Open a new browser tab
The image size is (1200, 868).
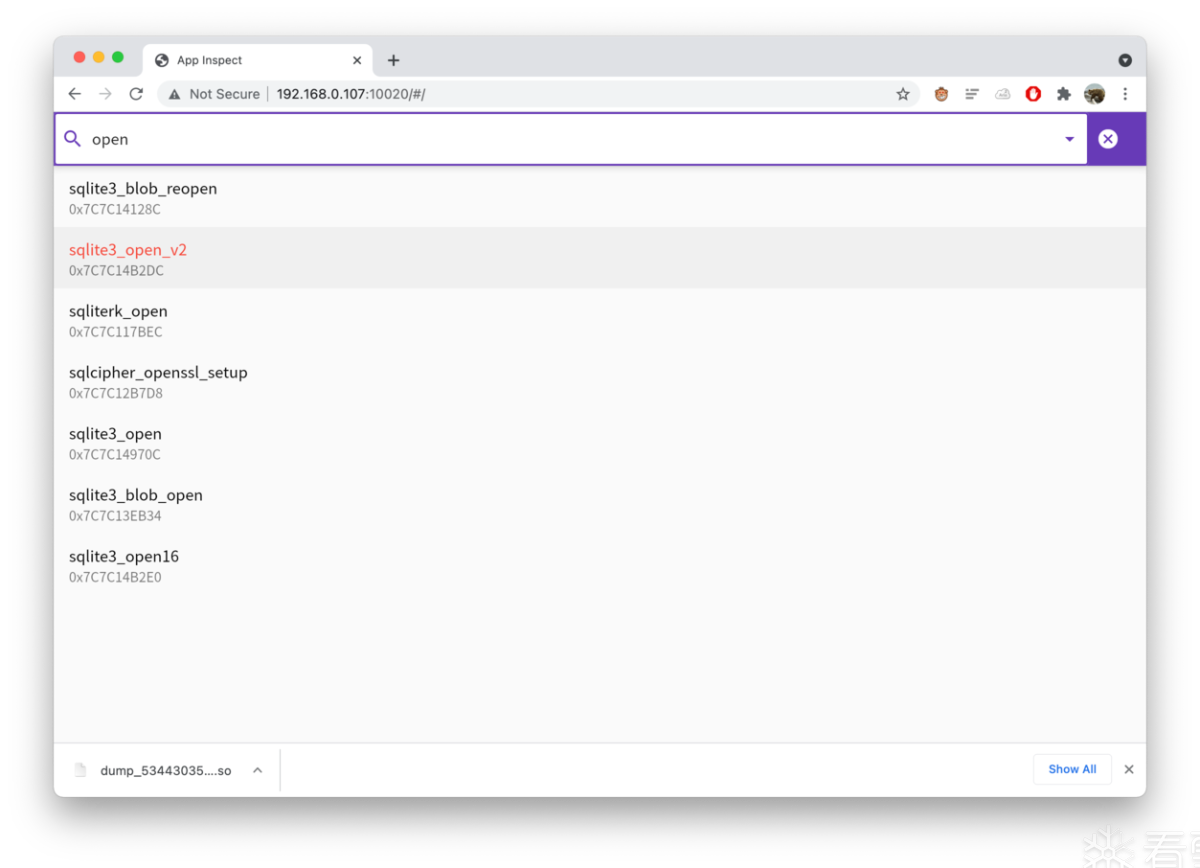coord(393,60)
